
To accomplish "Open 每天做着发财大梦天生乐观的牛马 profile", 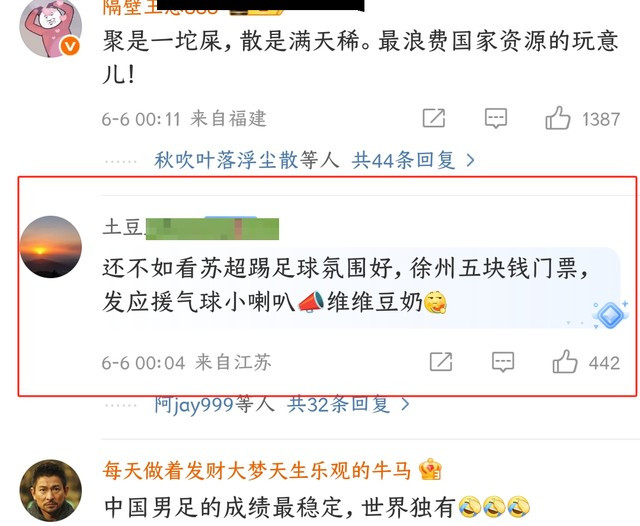I will pos(257,470).
